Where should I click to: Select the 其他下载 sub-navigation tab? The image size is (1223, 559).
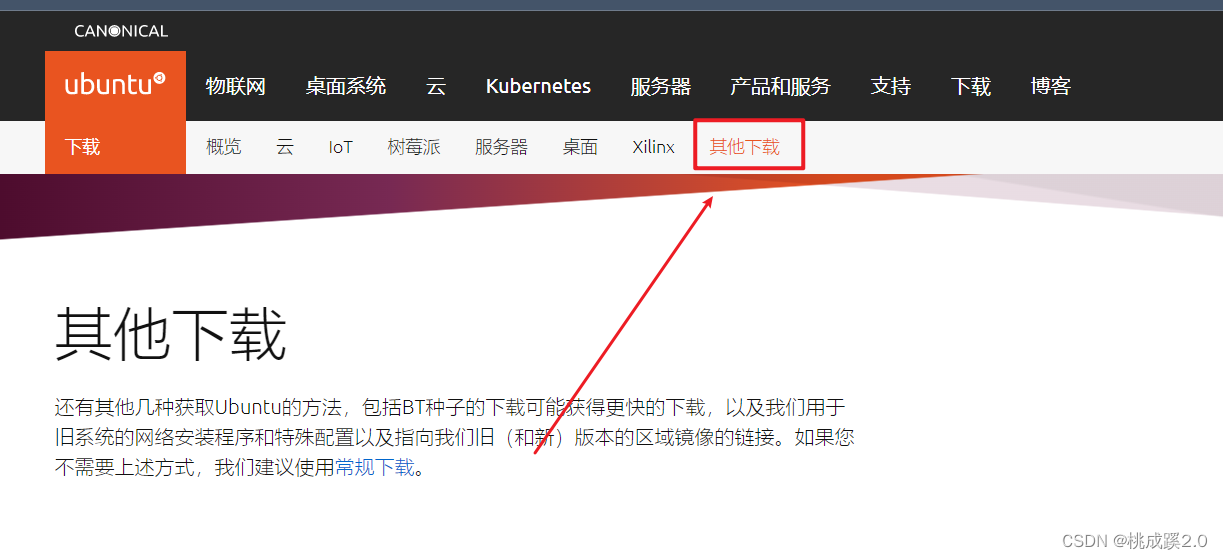(x=744, y=147)
